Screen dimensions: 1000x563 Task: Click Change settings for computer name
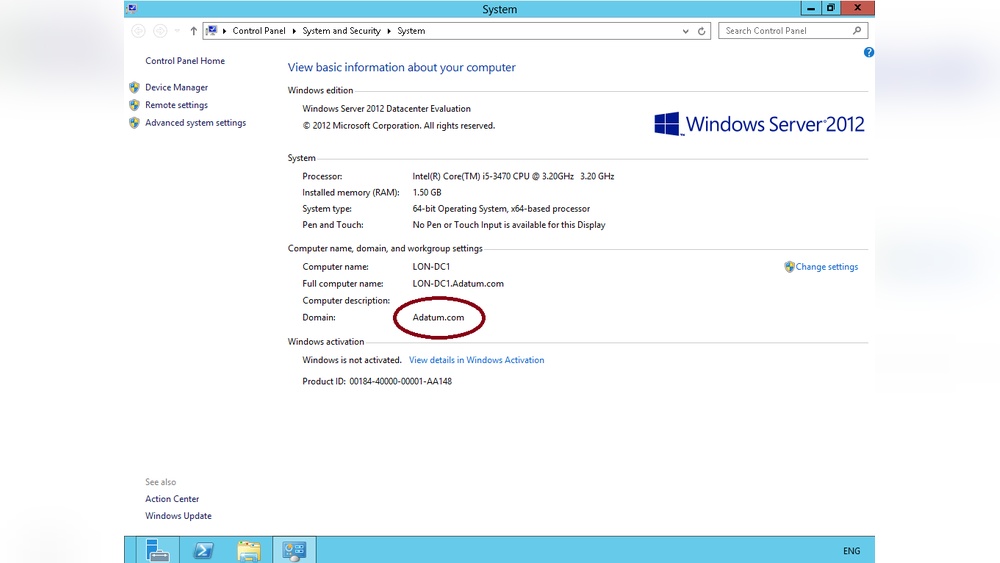click(x=827, y=267)
